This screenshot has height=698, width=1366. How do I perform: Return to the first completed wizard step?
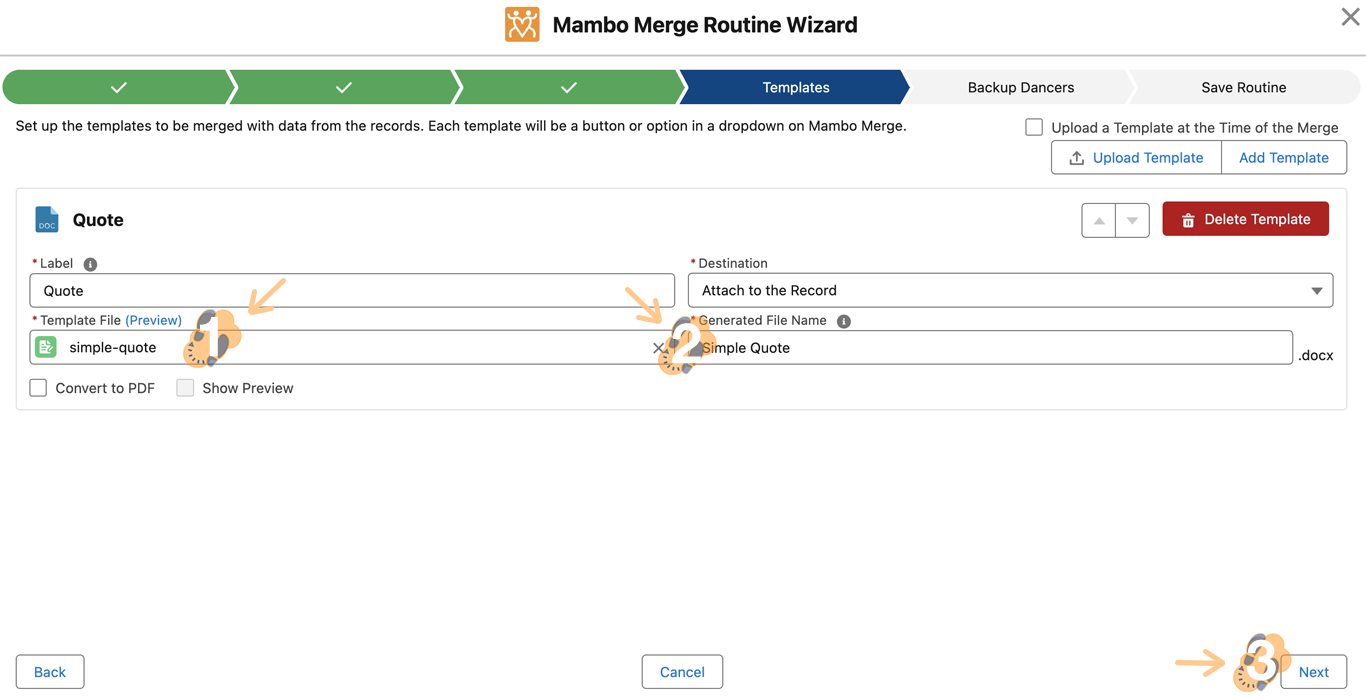point(118,88)
